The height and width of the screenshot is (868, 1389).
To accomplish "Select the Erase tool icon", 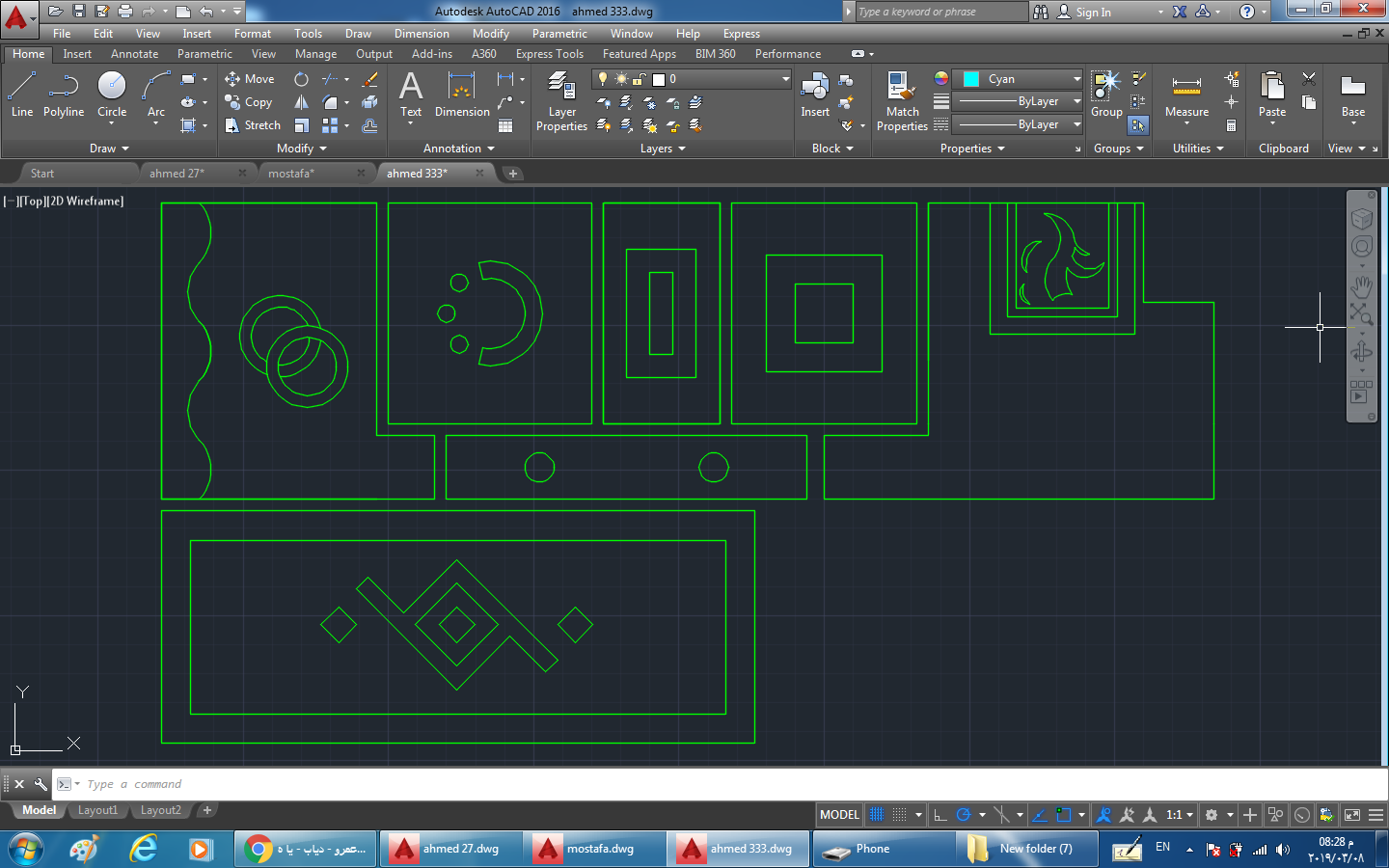I will pyautogui.click(x=369, y=79).
